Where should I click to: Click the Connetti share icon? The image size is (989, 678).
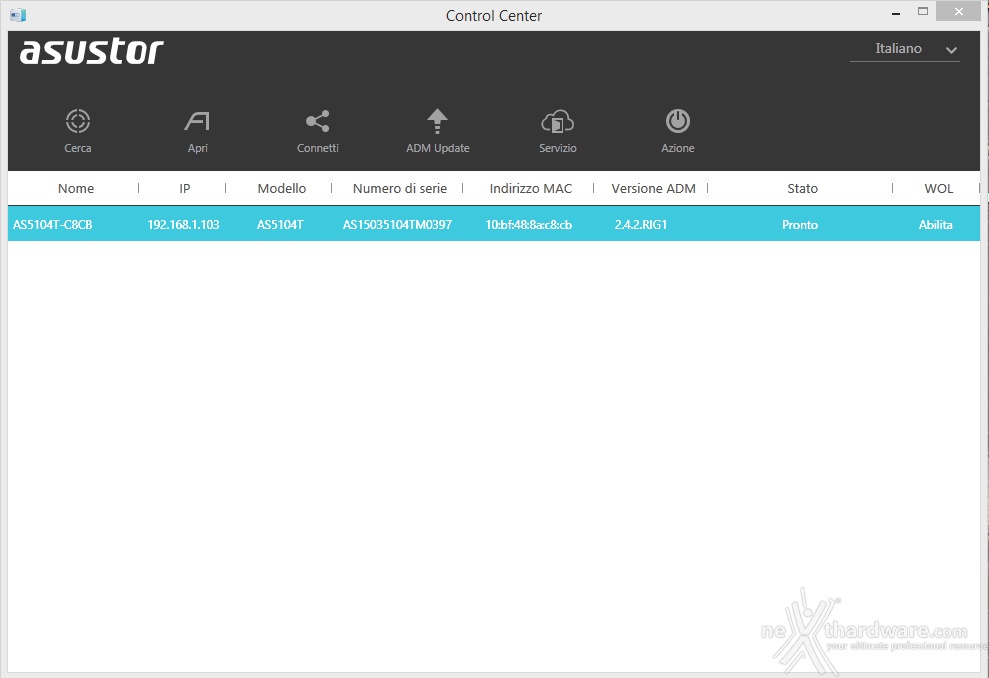[317, 121]
